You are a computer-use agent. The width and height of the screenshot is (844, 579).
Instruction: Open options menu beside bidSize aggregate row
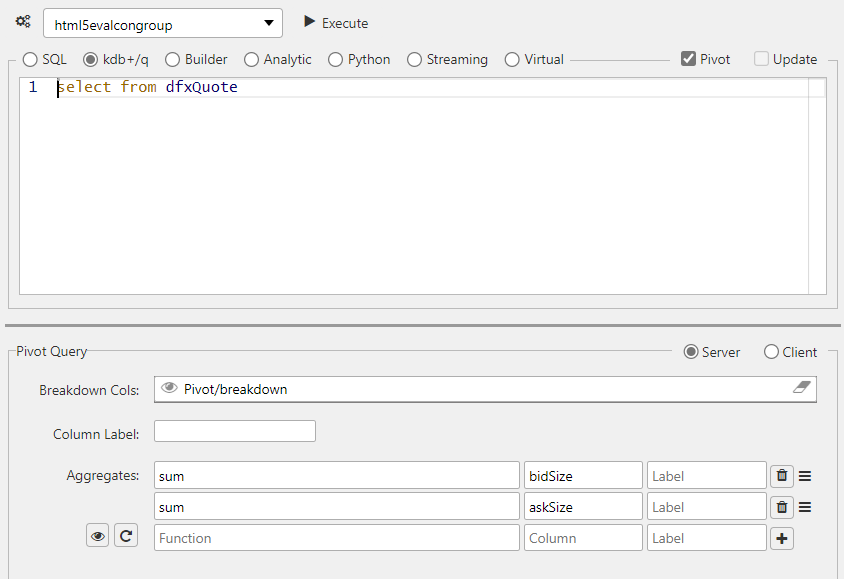point(805,475)
